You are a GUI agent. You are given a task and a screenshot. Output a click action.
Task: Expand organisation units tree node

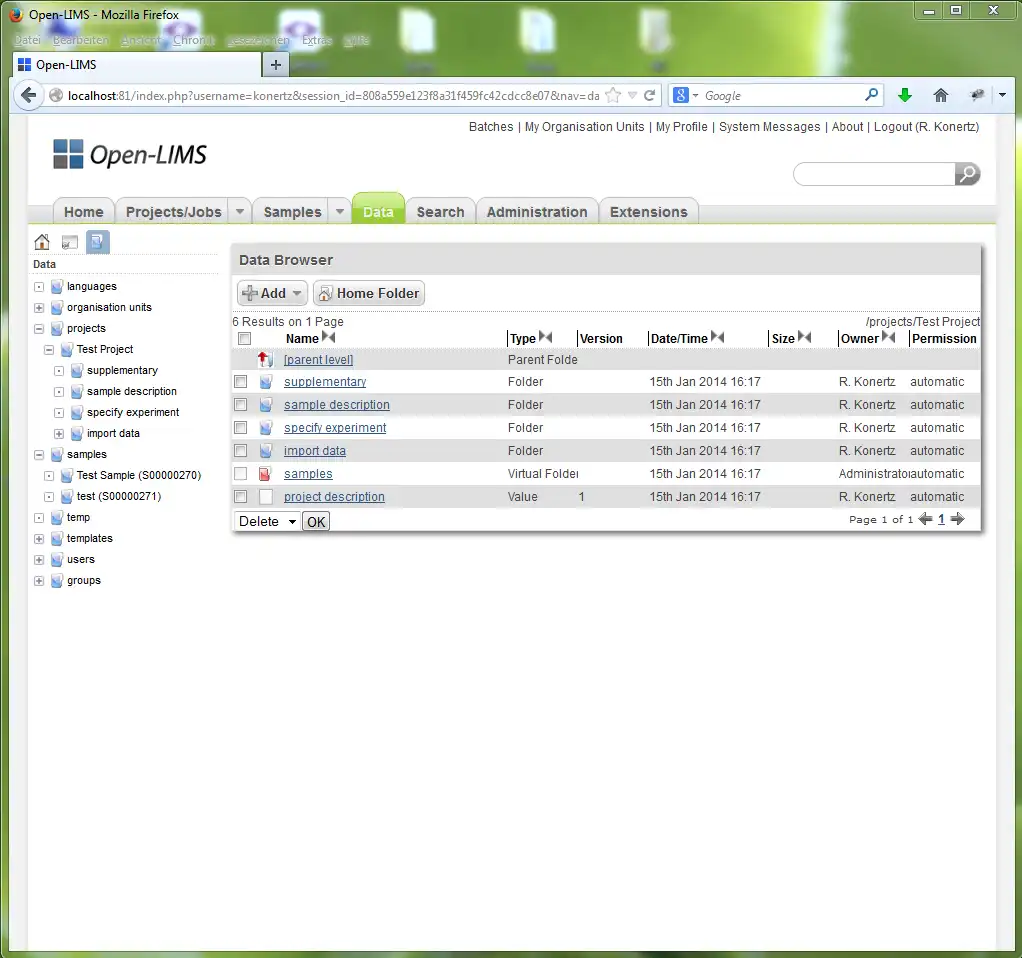point(39,308)
